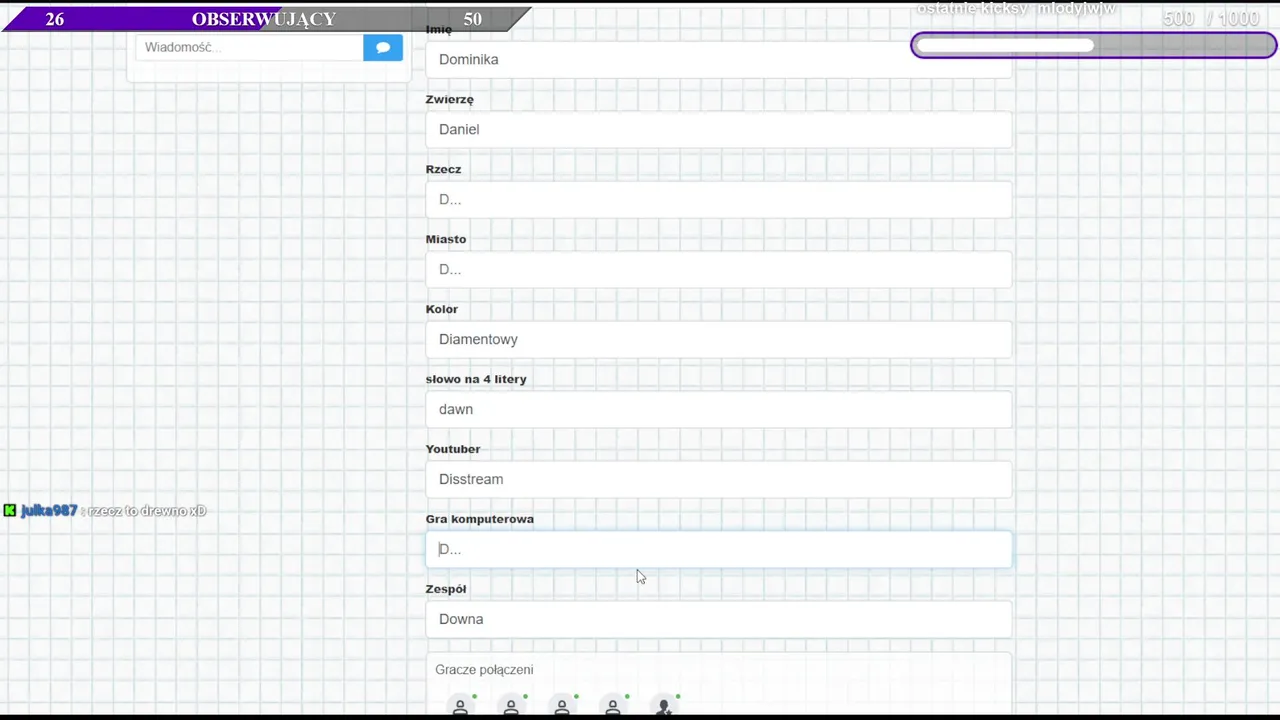Edit the Youtuber field with Disstream
Viewport: 1280px width, 720px height.
(718, 479)
